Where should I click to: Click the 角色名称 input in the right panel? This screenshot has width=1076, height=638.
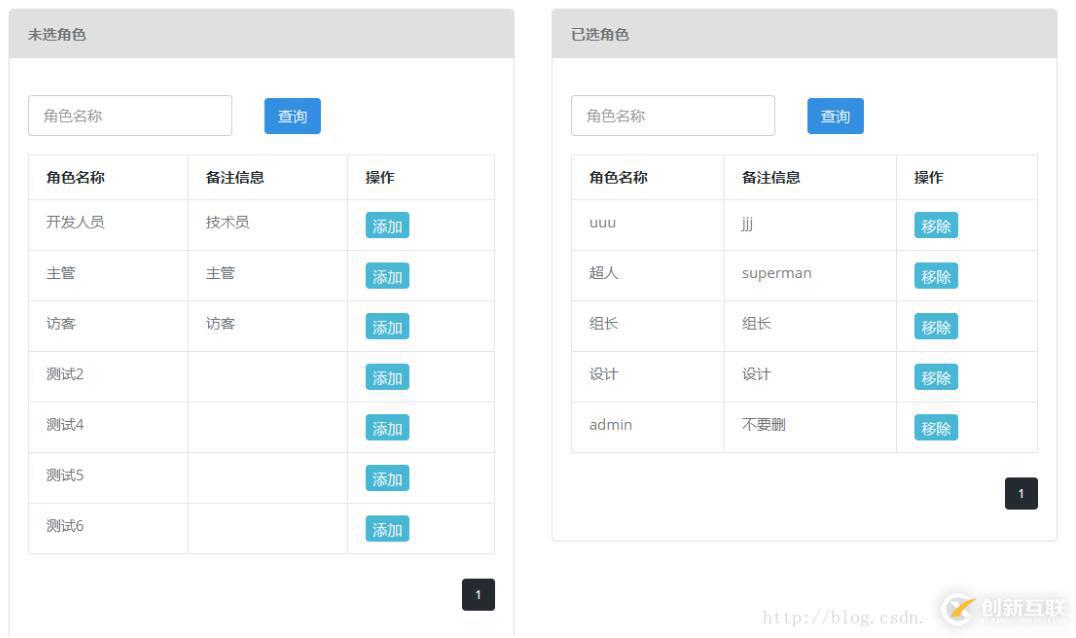[673, 116]
